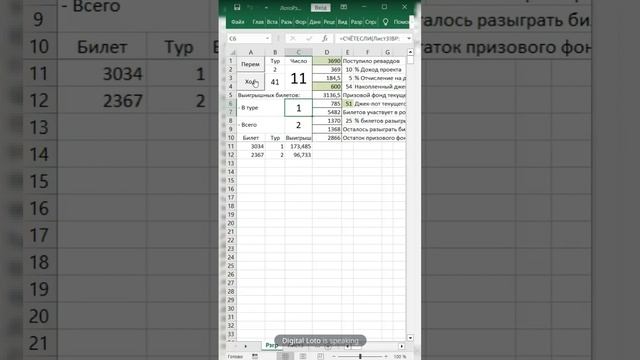Viewport: 640px width, 360px height.
Task: Click the vertical scrollbar up arrow
Action: (410, 52)
